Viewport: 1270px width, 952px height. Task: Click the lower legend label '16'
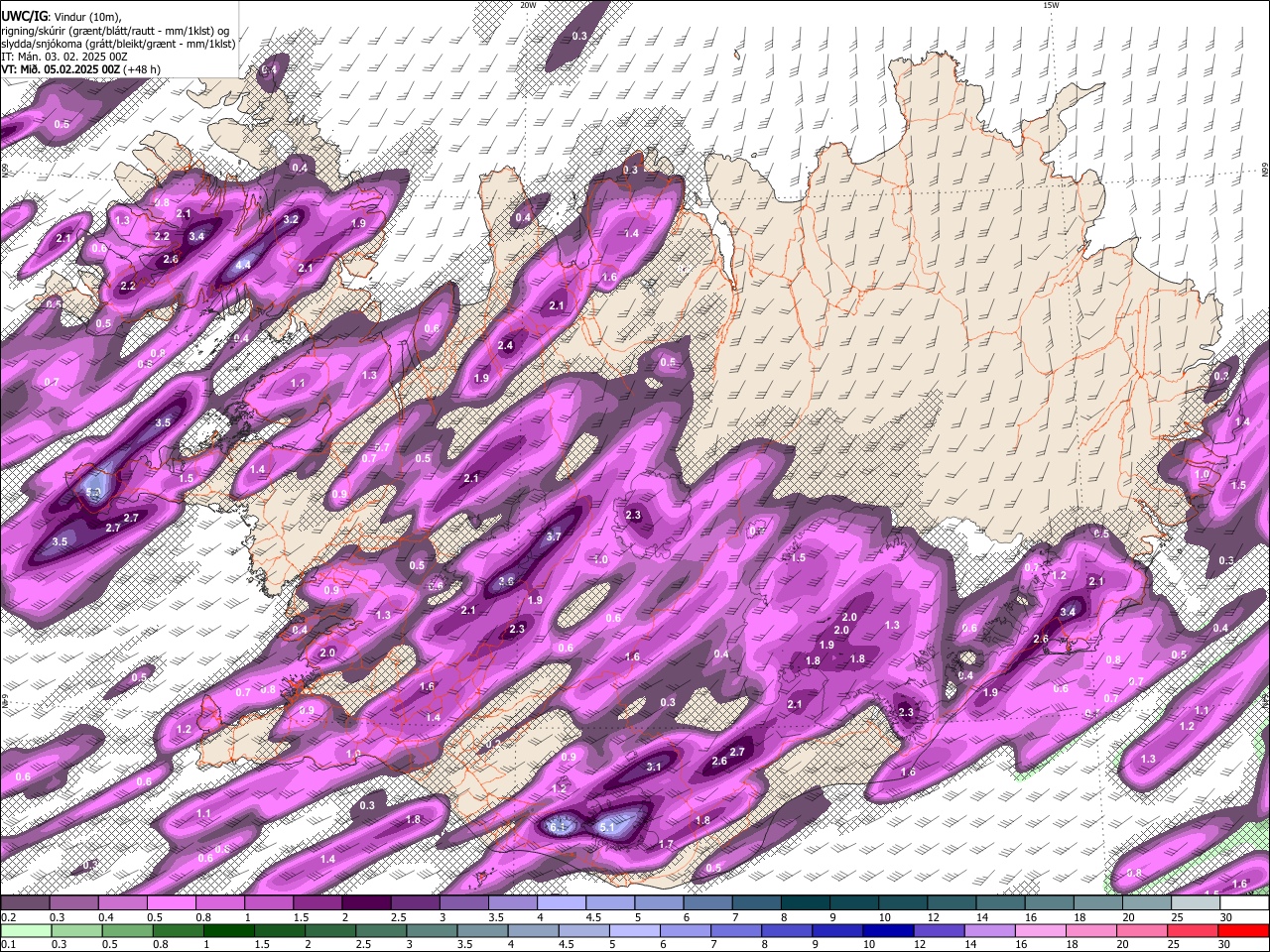(1021, 945)
